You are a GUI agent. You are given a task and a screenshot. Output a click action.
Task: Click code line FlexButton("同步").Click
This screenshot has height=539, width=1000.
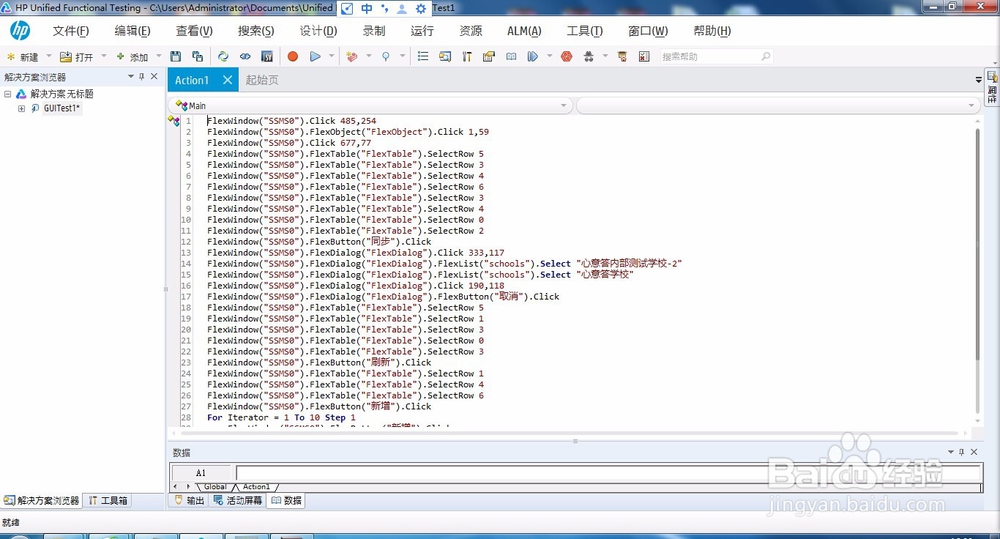click(x=319, y=242)
